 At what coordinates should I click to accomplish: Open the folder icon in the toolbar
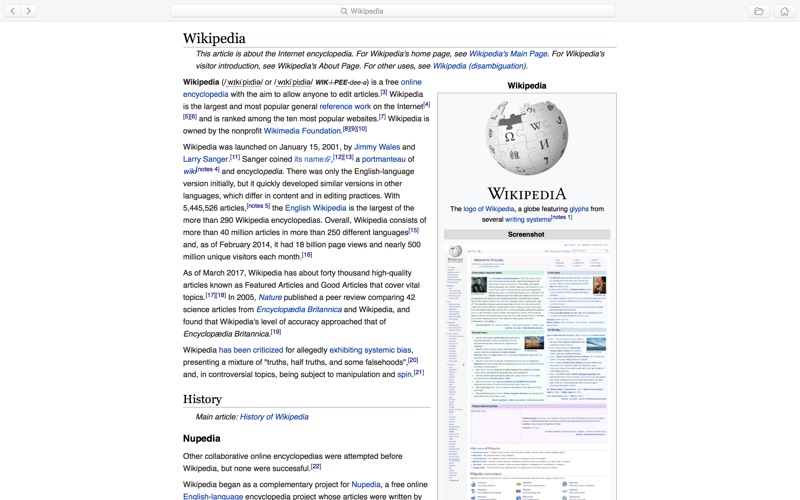(759, 11)
